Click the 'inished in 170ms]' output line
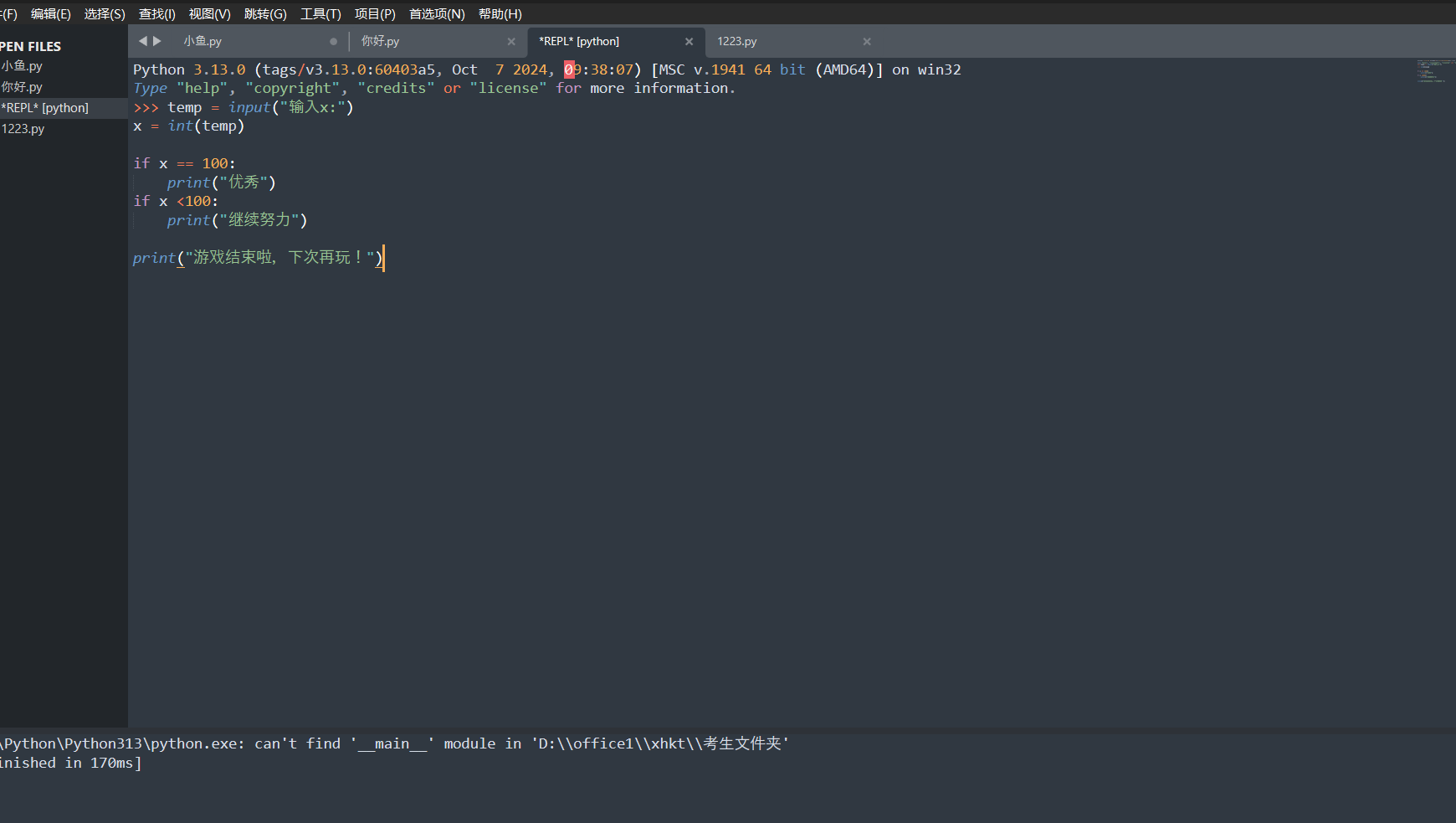This screenshot has width=1456, height=823. [x=70, y=763]
